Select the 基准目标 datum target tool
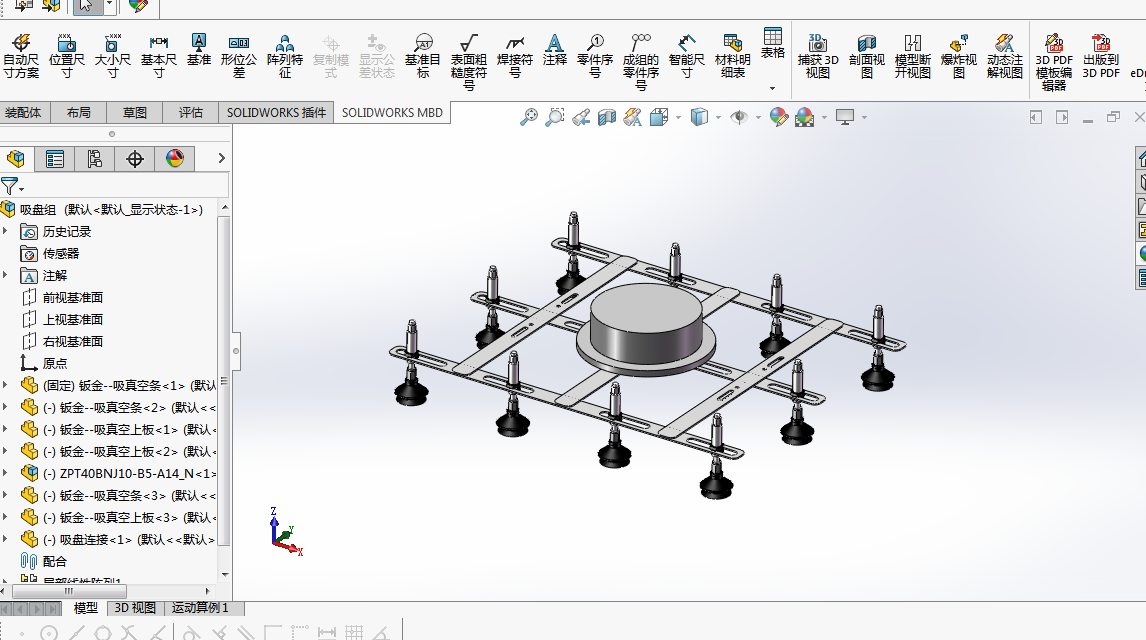Image resolution: width=1146 pixels, height=640 pixels. click(422, 56)
